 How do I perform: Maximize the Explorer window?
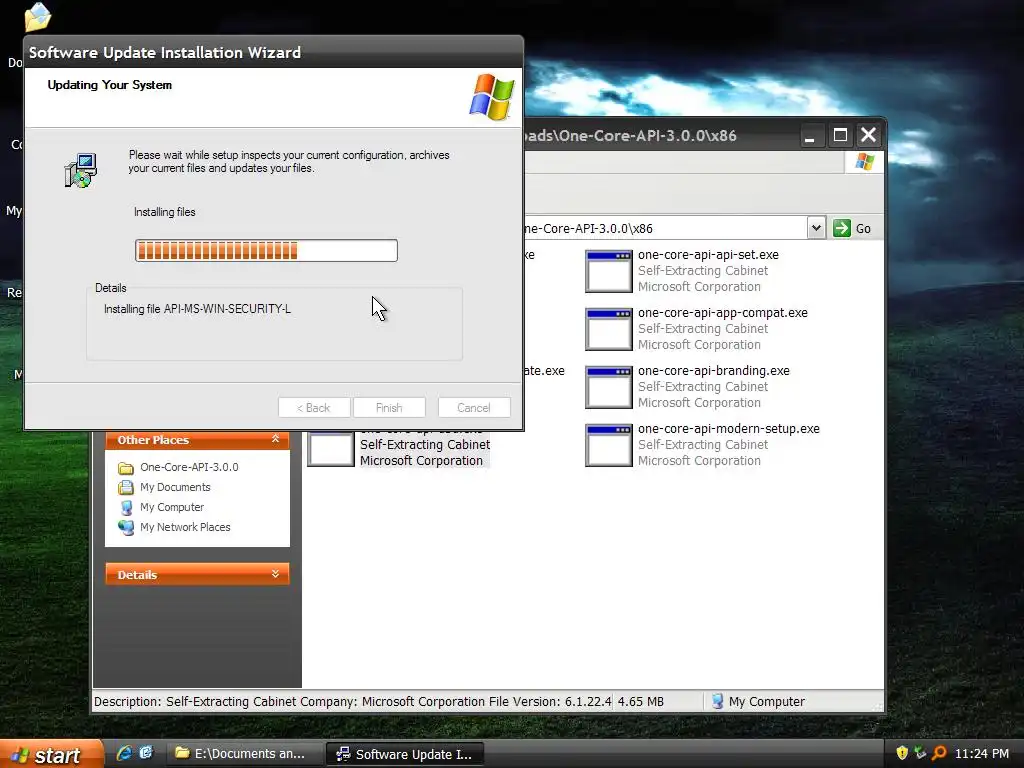click(x=840, y=136)
